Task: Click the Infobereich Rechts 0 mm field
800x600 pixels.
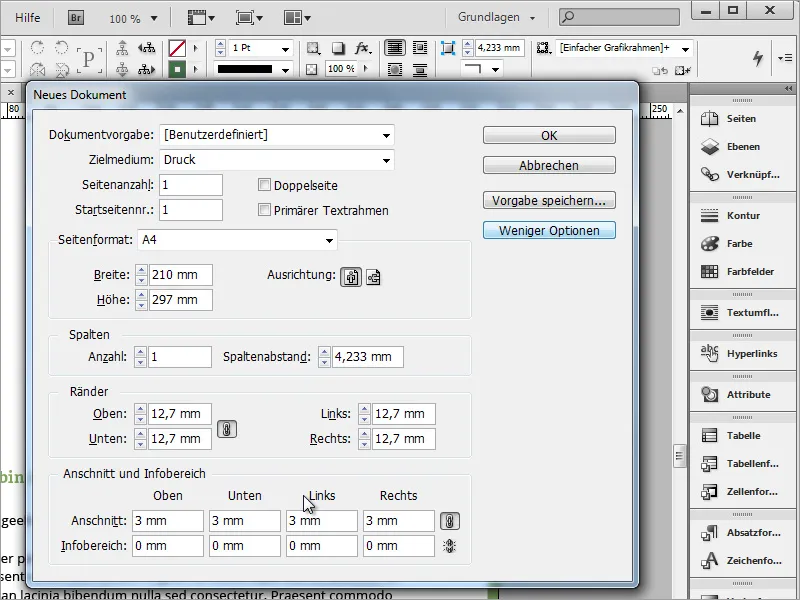Action: [398, 546]
